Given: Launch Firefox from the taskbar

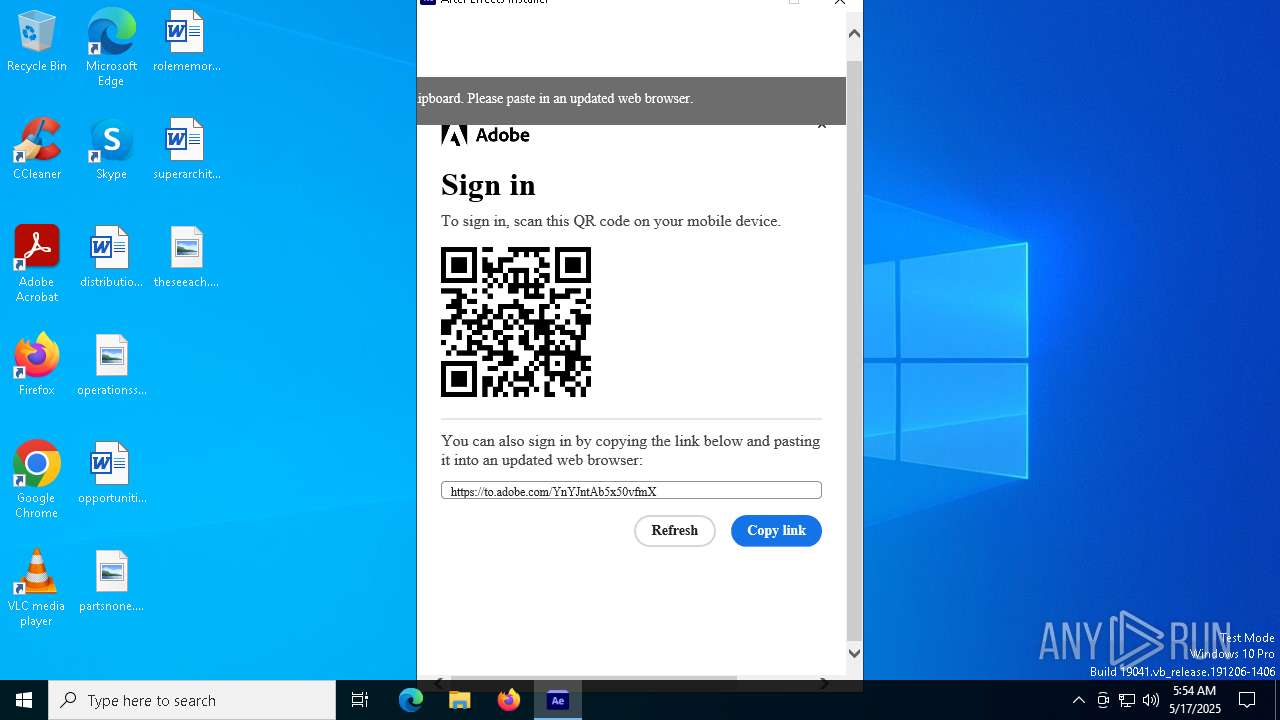Looking at the screenshot, I should pyautogui.click(x=509, y=700).
